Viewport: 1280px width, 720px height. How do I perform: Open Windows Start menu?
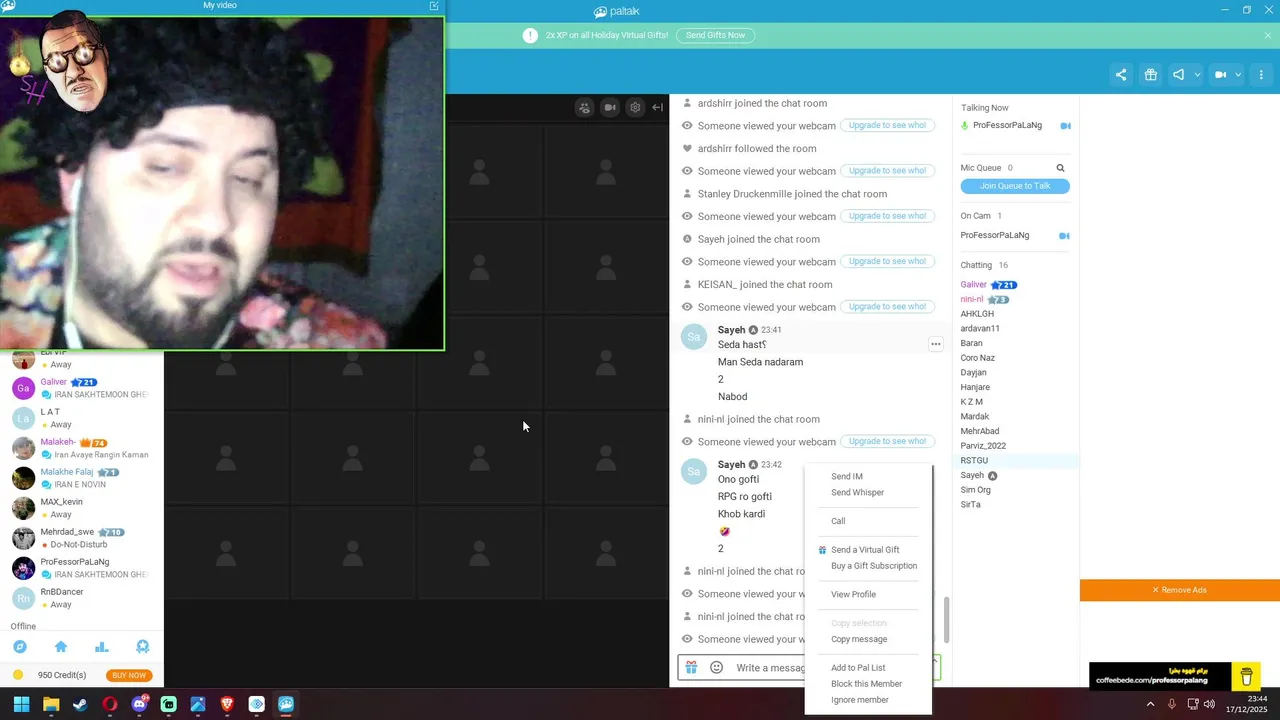21,704
